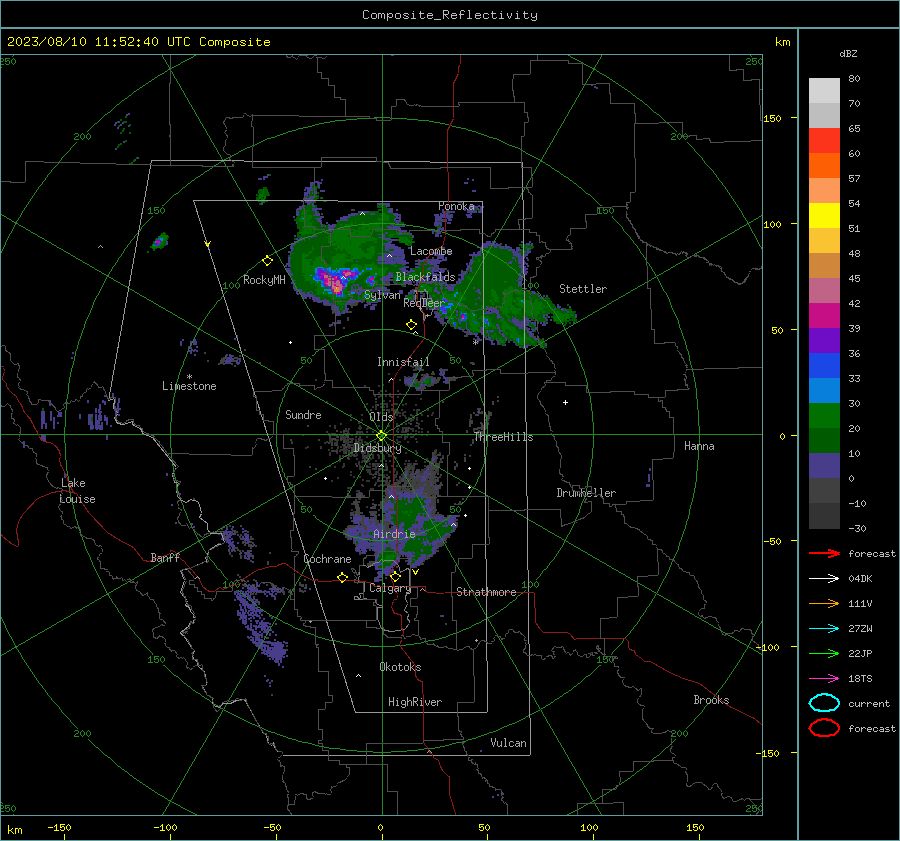Click the red forecast arrow in legend

pos(824,553)
